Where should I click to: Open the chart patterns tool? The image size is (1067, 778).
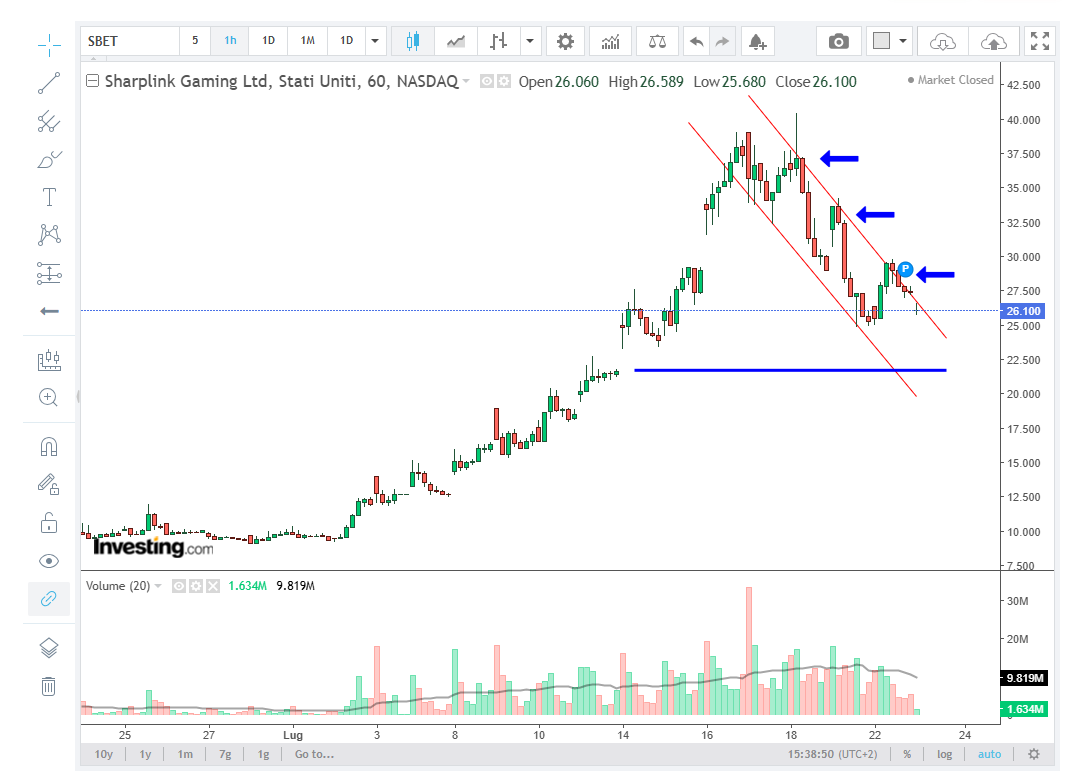point(49,235)
